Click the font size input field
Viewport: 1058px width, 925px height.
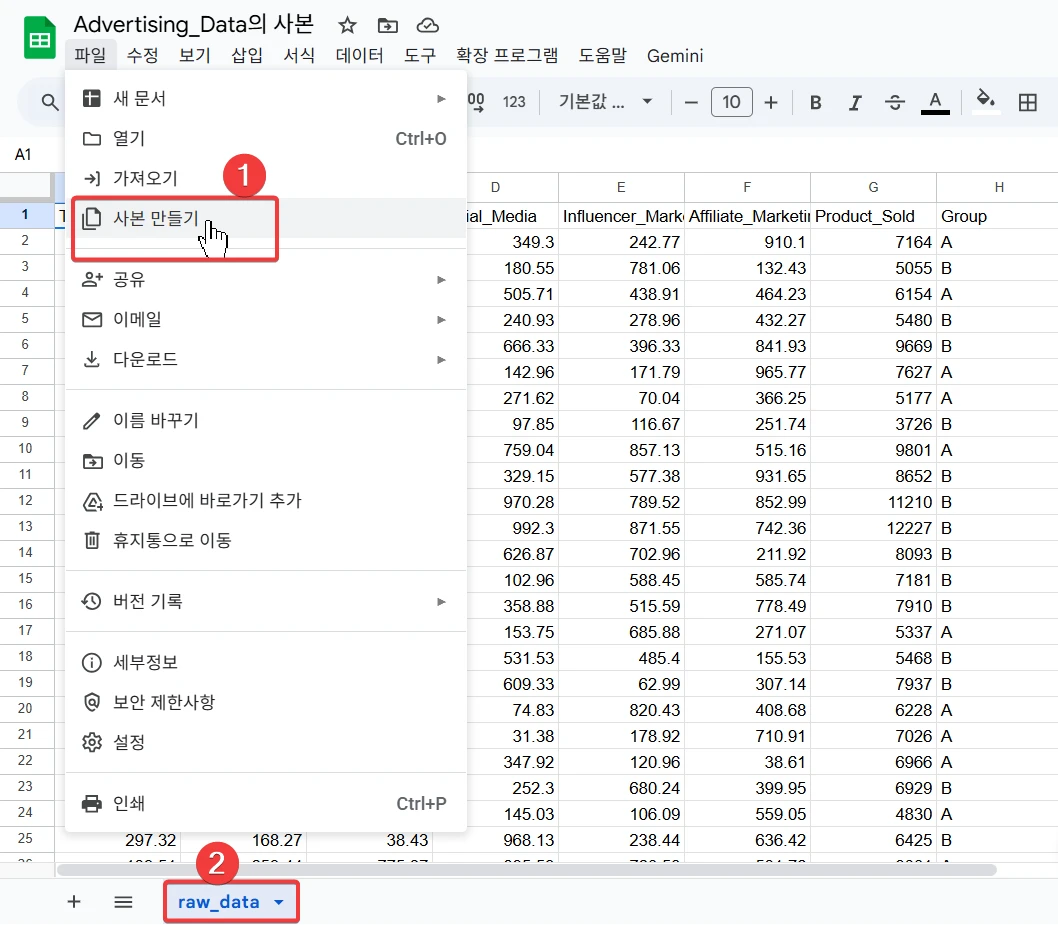732,102
